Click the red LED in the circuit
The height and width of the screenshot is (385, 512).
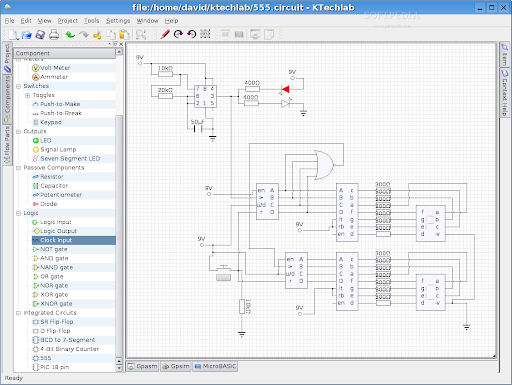point(285,89)
